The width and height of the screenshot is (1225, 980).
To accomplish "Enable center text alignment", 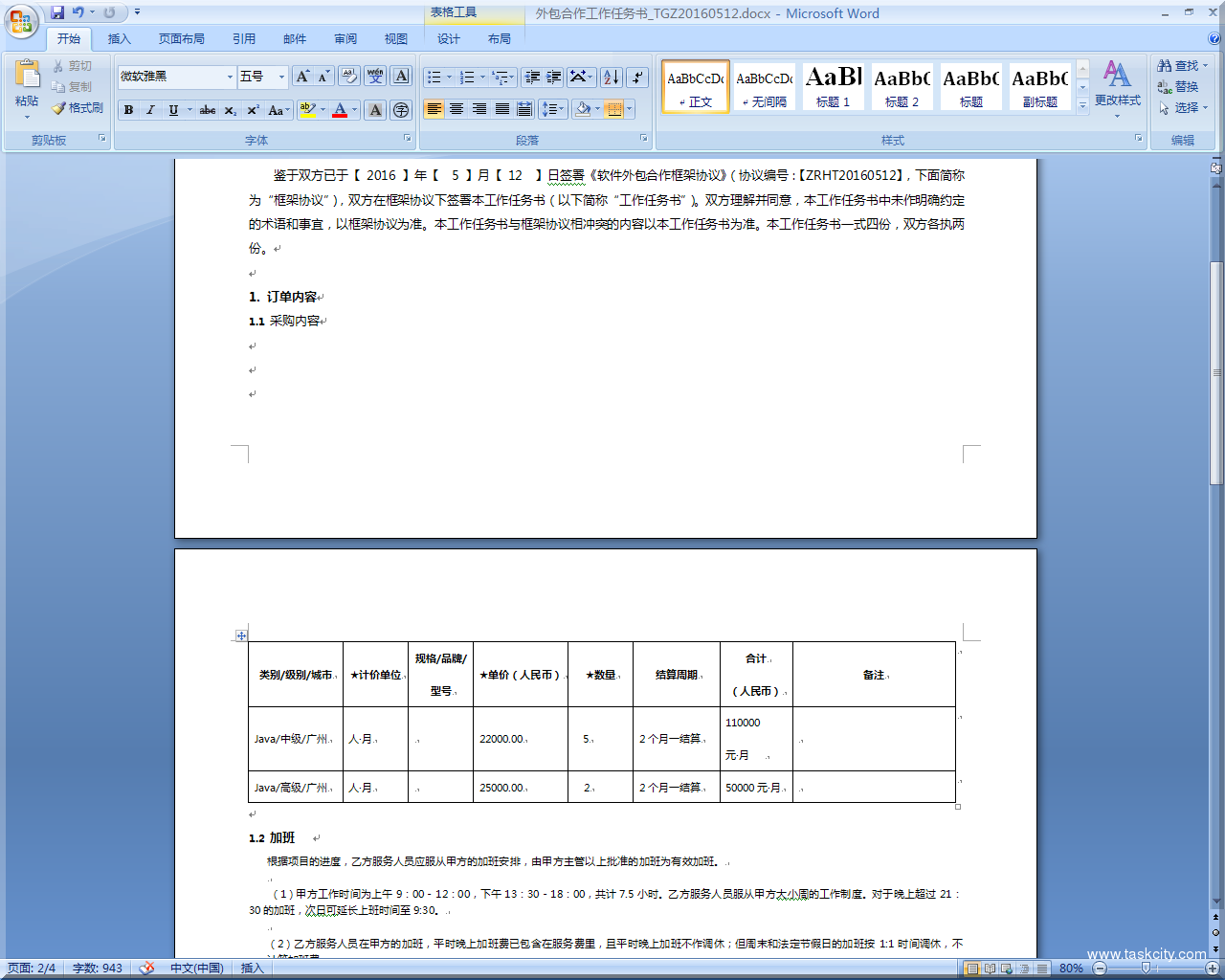I will (457, 109).
